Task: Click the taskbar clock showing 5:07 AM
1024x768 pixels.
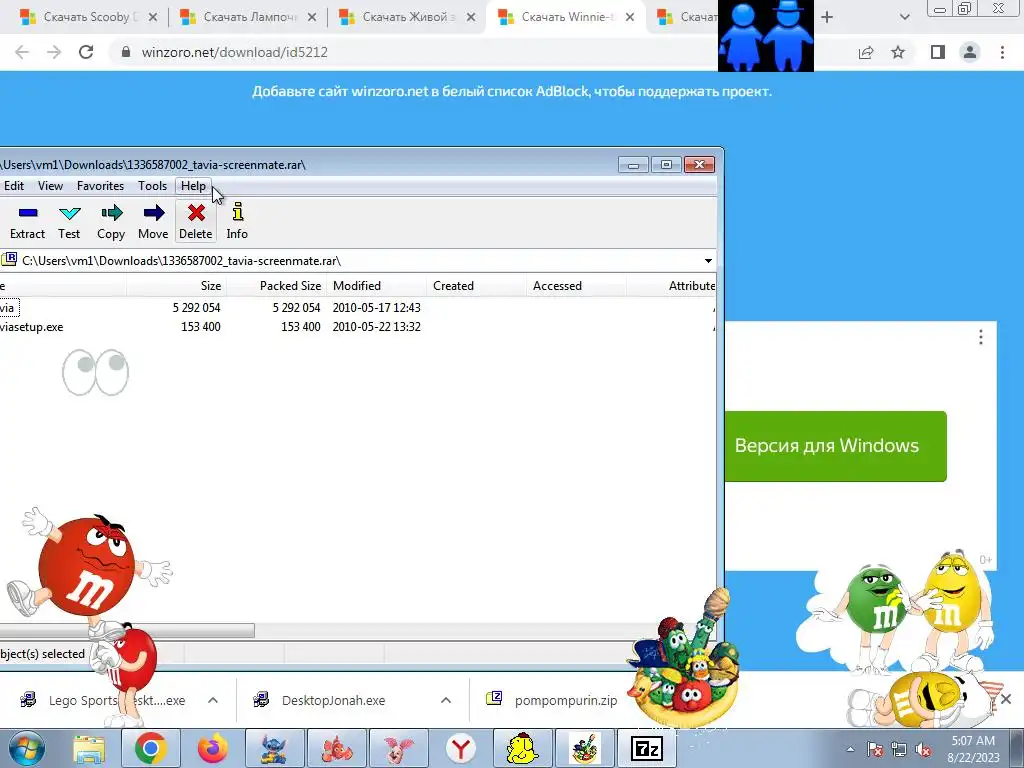Action: [974, 750]
